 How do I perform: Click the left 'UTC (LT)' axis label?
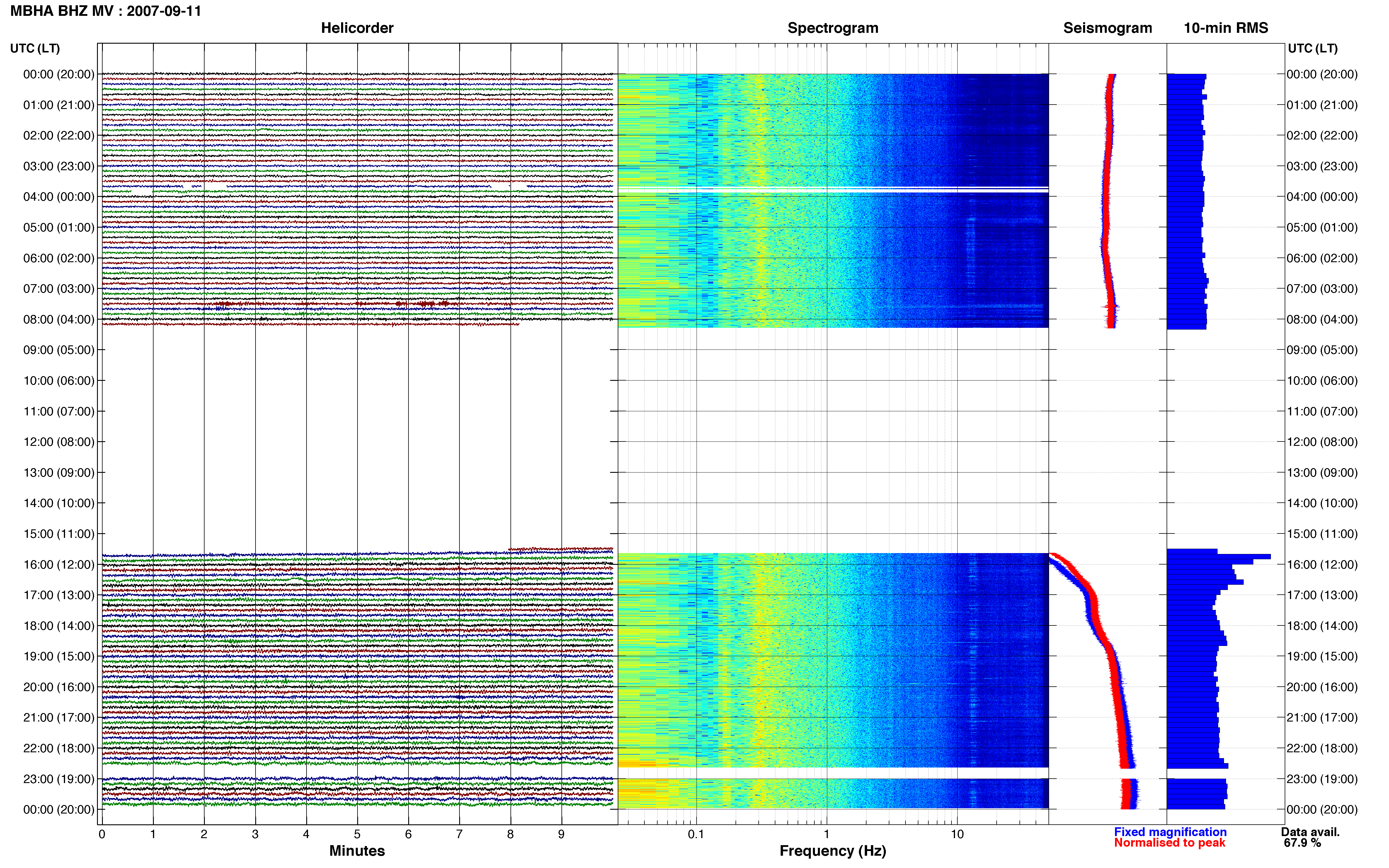(35, 48)
